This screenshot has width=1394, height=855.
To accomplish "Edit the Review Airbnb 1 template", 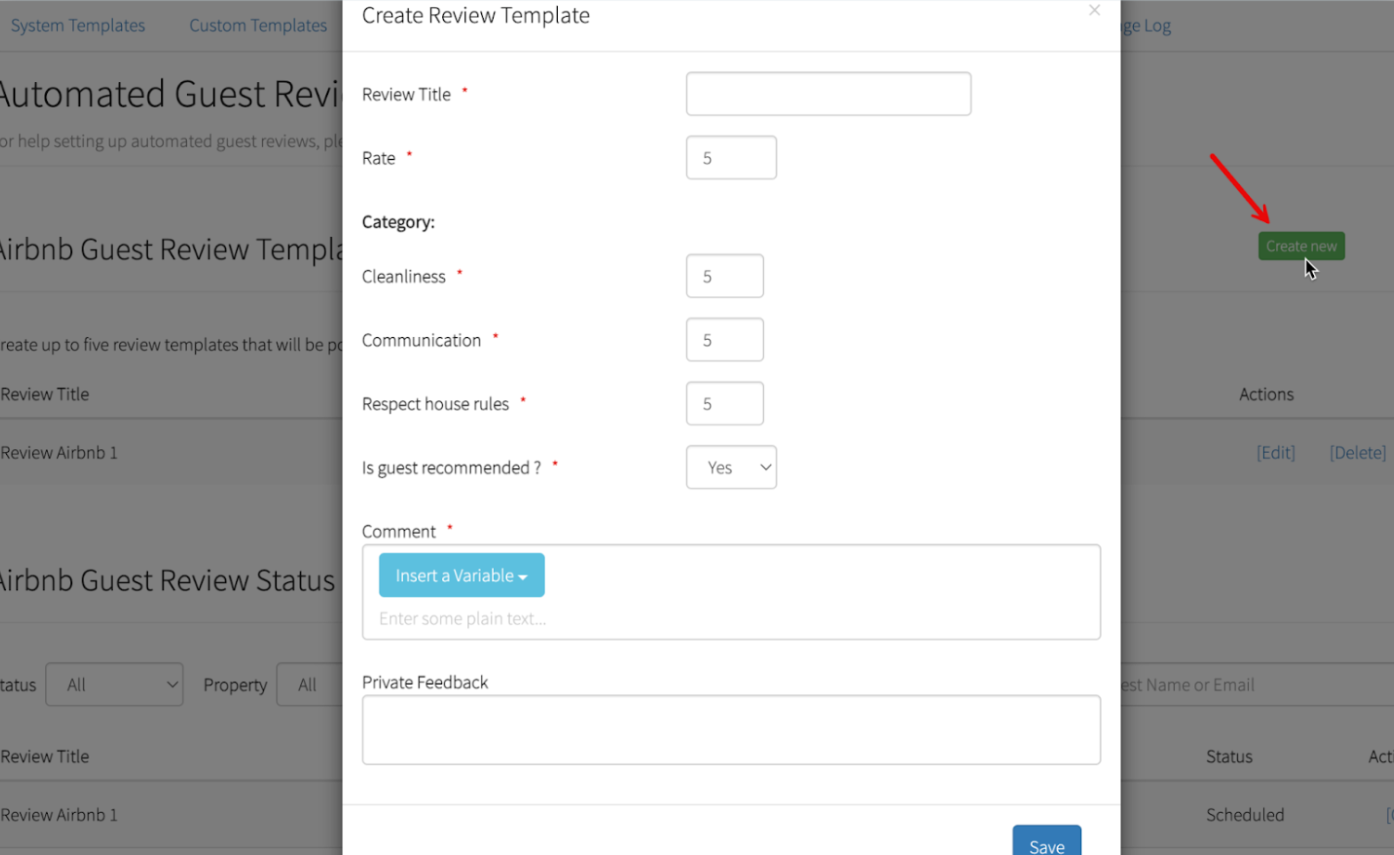I will [x=1275, y=453].
